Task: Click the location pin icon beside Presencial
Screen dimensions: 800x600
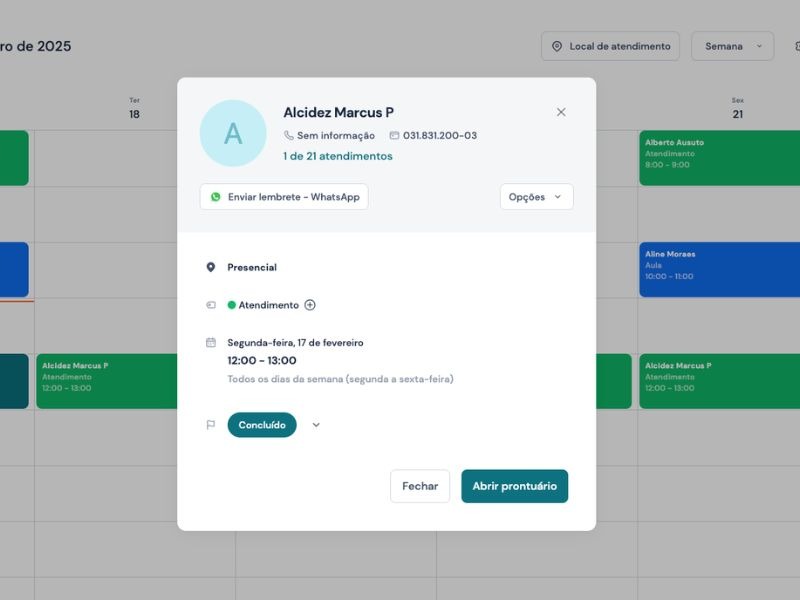Action: (210, 267)
